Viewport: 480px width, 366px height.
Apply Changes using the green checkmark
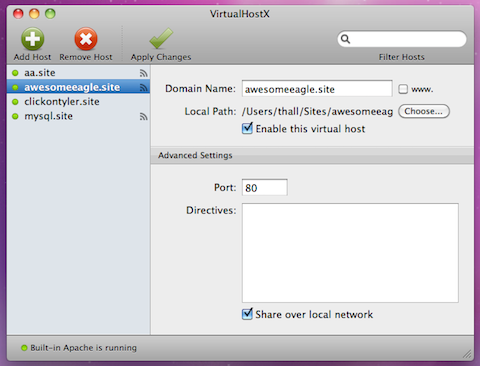[x=161, y=38]
